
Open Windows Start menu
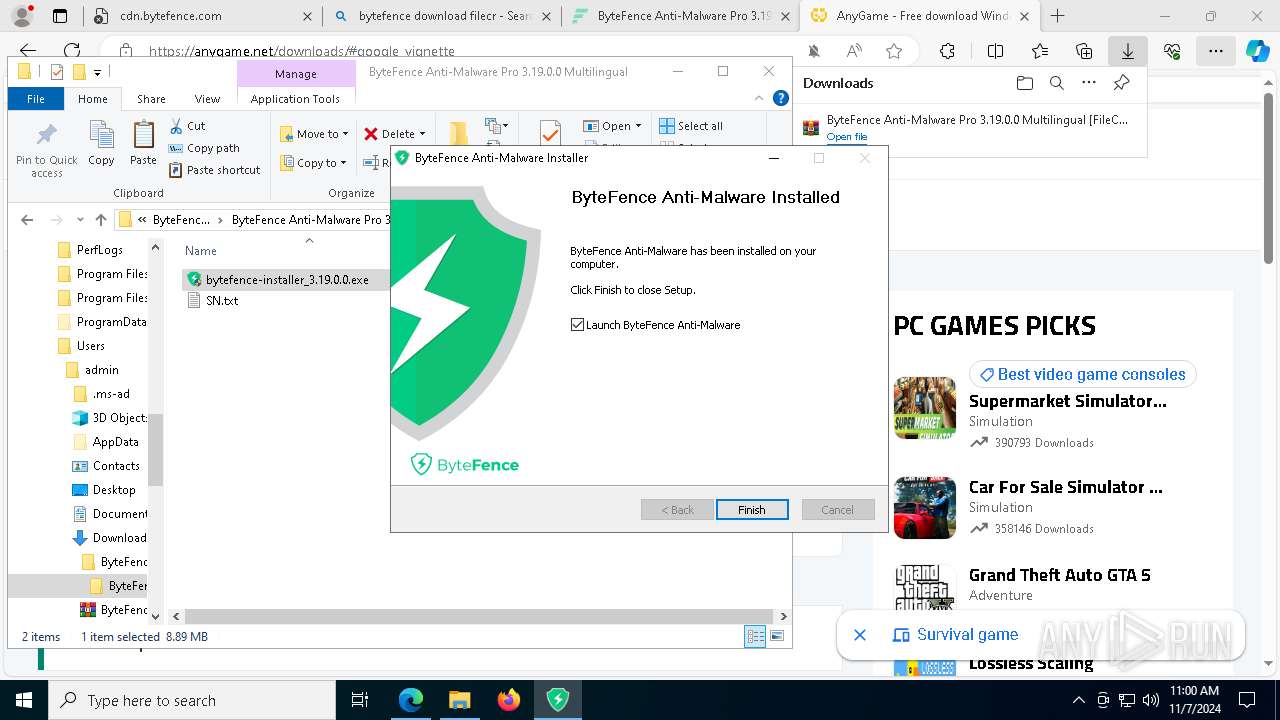(x=24, y=700)
